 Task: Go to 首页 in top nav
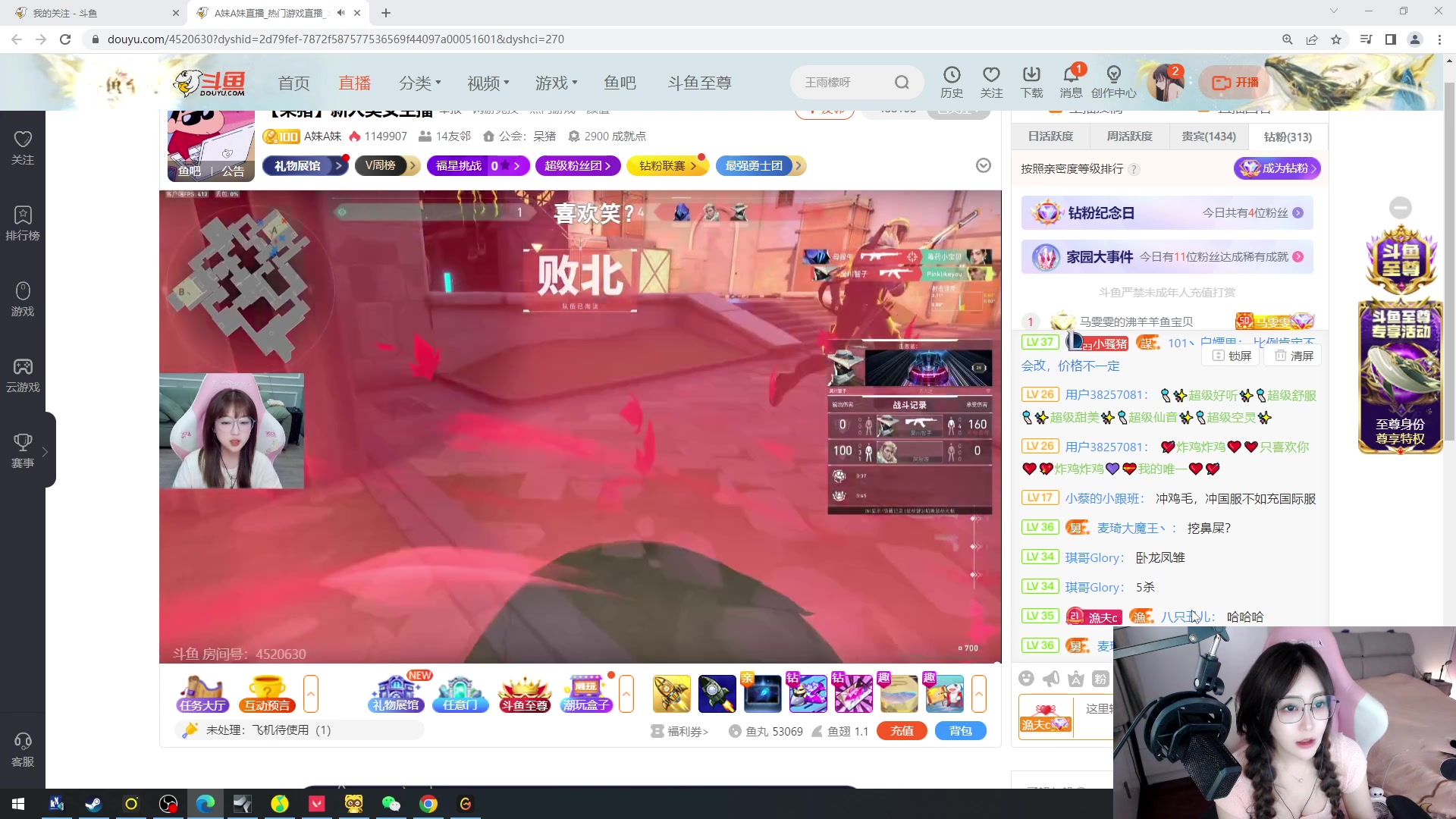pyautogui.click(x=293, y=83)
